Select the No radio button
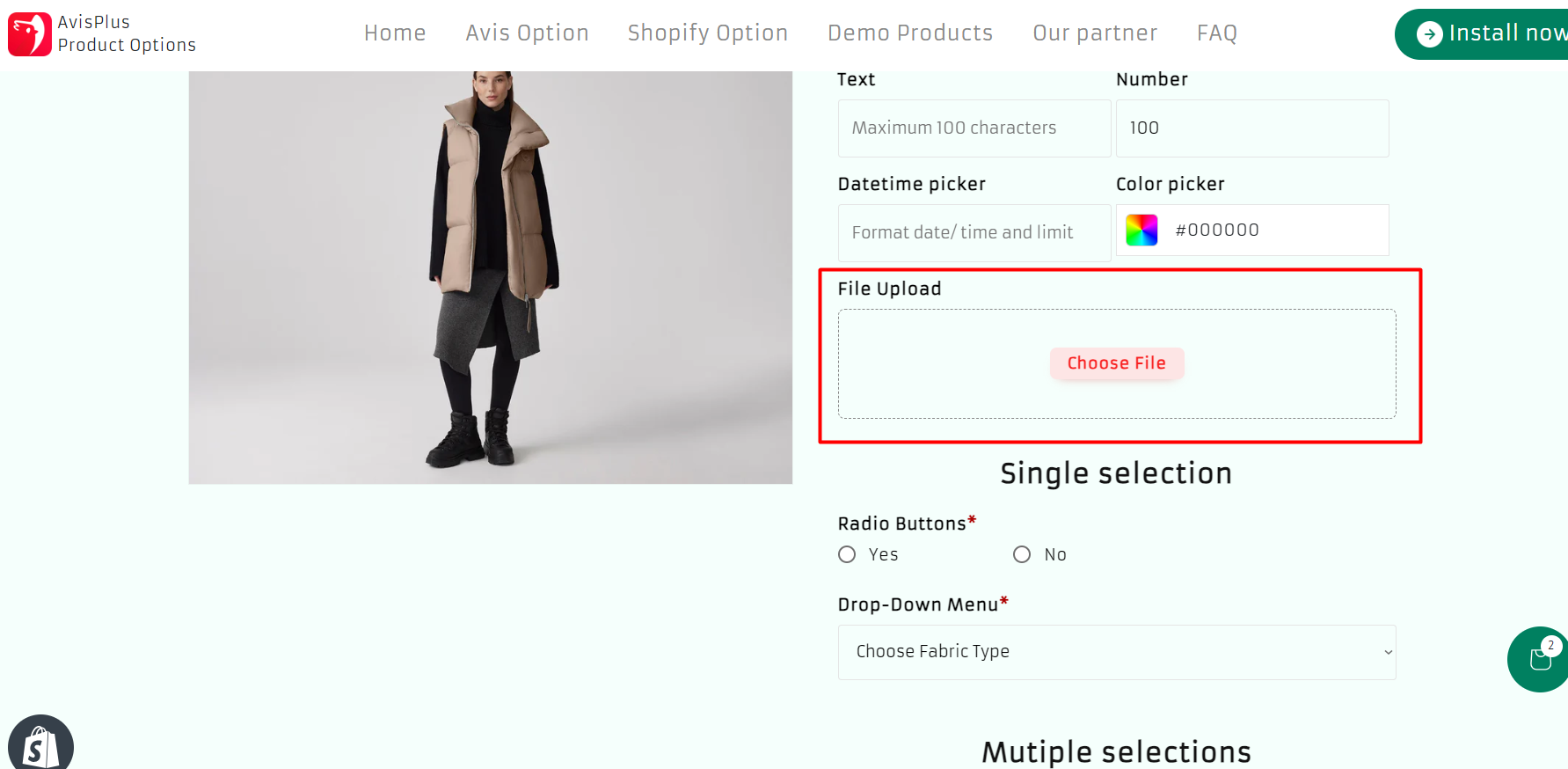The height and width of the screenshot is (769, 1568). (1022, 554)
